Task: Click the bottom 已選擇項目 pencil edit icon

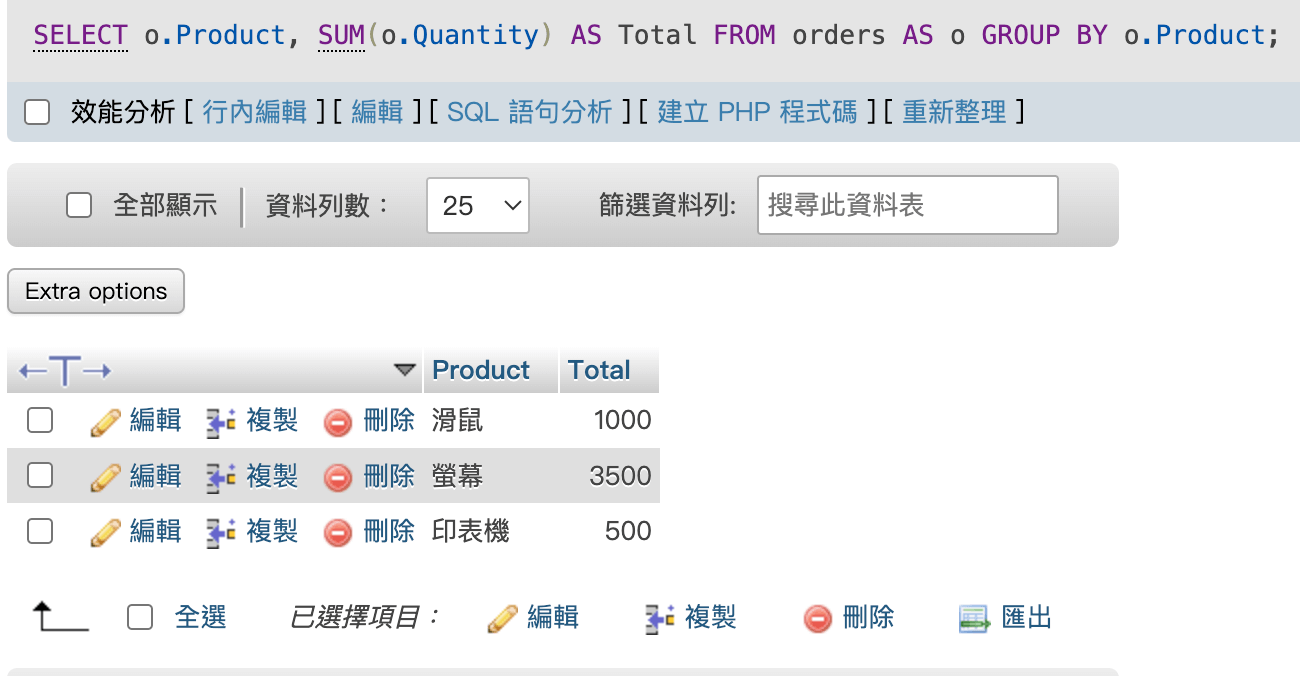Action: point(502,619)
